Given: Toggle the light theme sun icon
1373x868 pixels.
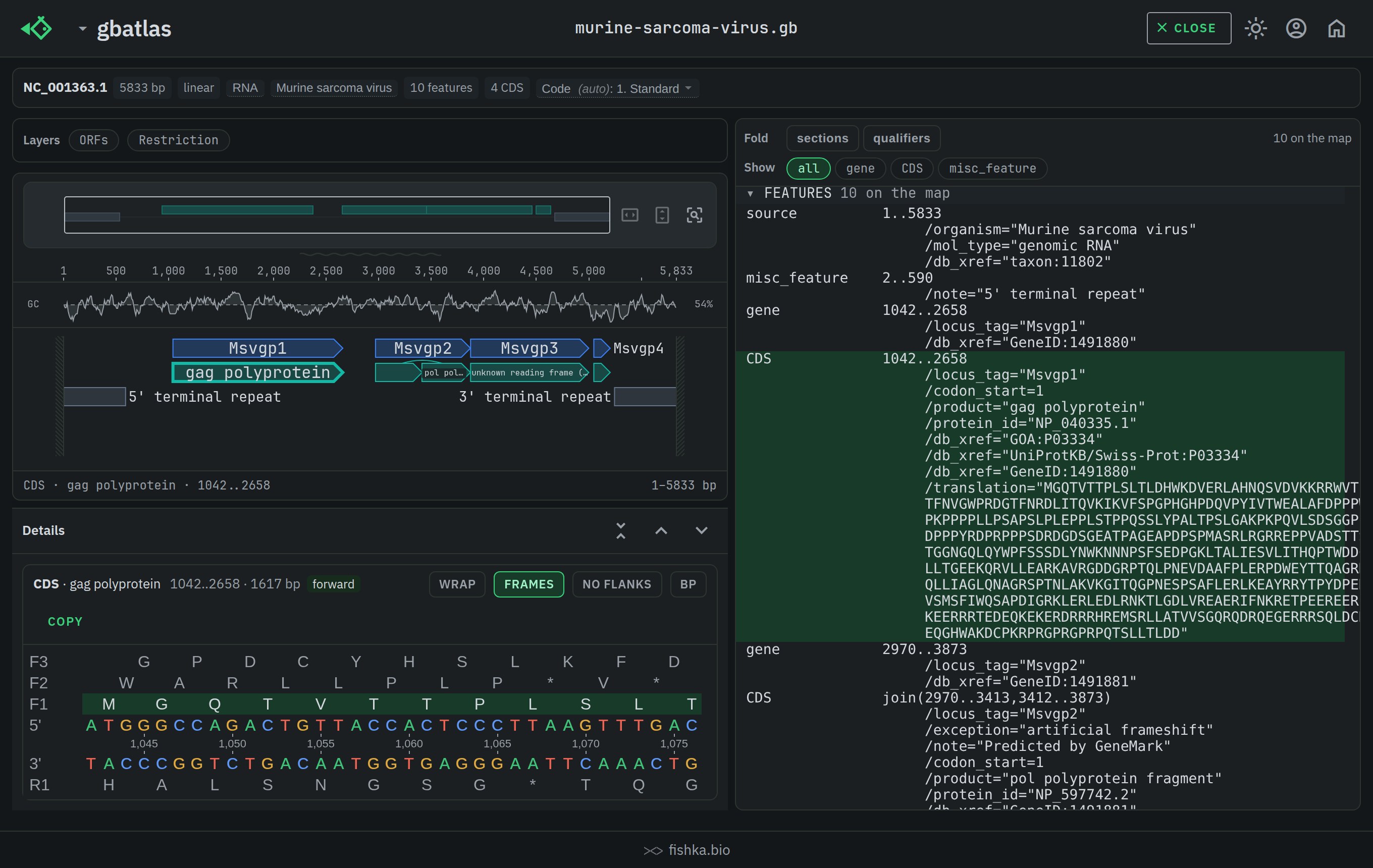Looking at the screenshot, I should pos(1255,28).
